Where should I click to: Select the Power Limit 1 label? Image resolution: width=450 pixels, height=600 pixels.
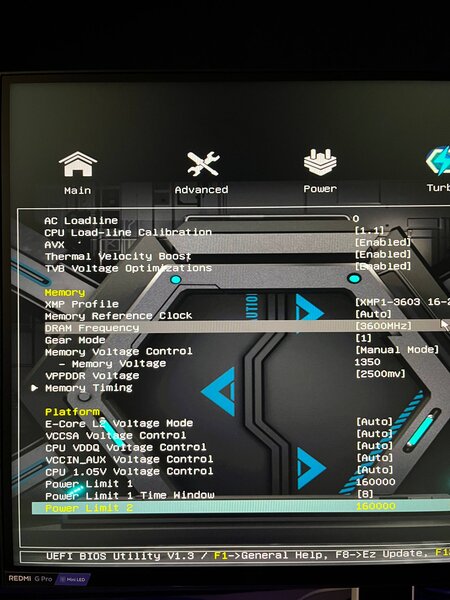click(x=89, y=484)
